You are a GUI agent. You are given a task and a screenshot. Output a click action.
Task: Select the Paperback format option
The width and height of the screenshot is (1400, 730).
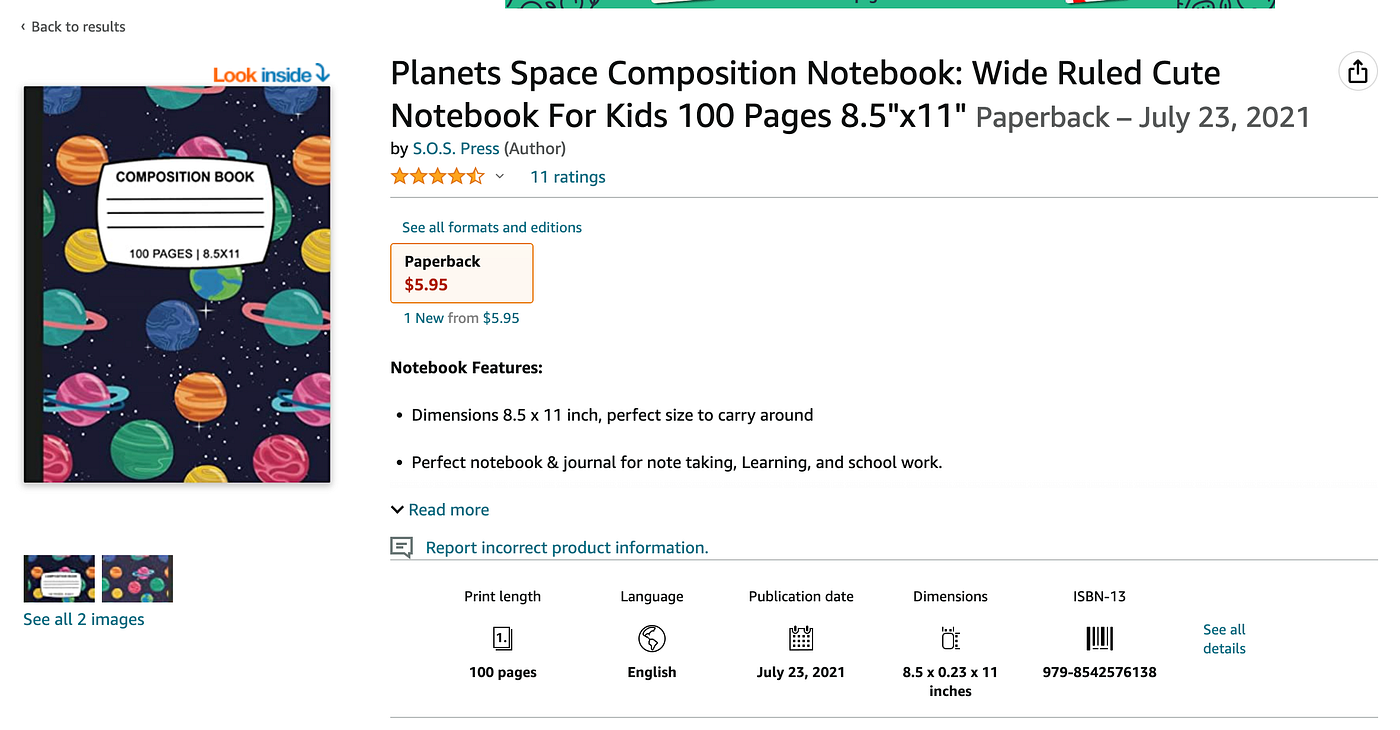coord(461,273)
